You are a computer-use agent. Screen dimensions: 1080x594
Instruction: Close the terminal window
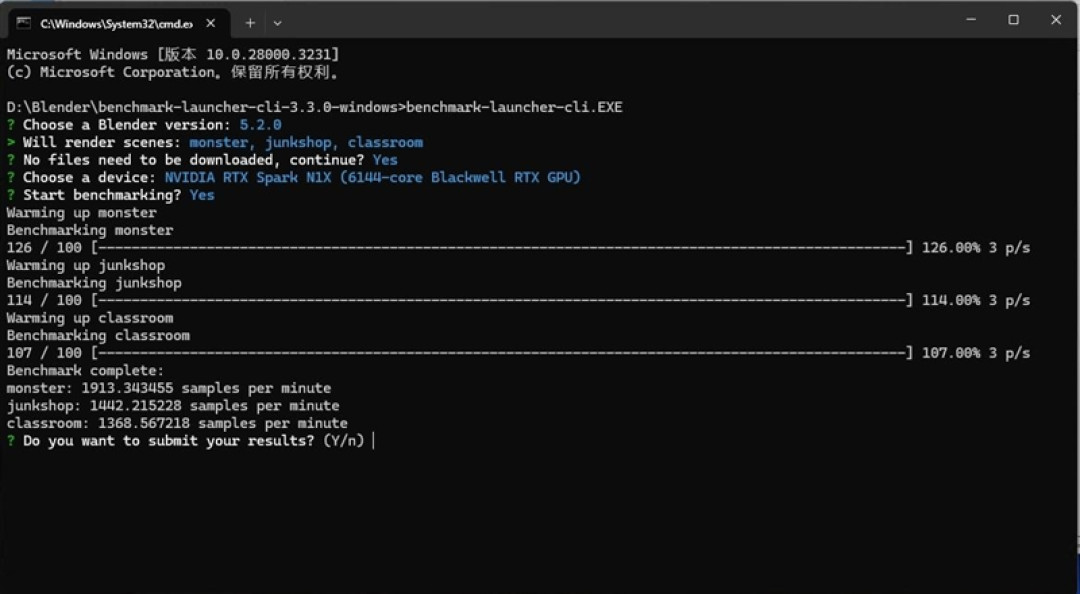point(1055,20)
